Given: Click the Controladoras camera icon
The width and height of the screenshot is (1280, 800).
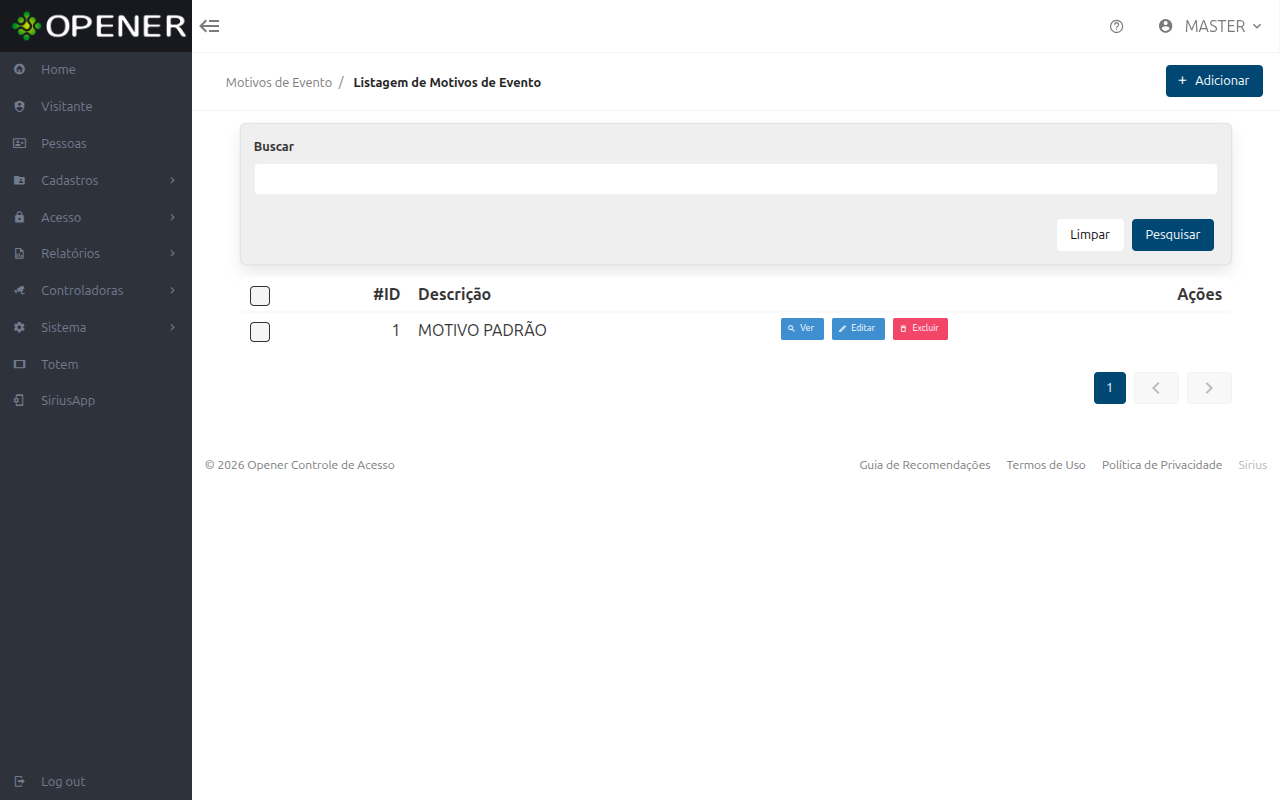Looking at the screenshot, I should 19,290.
